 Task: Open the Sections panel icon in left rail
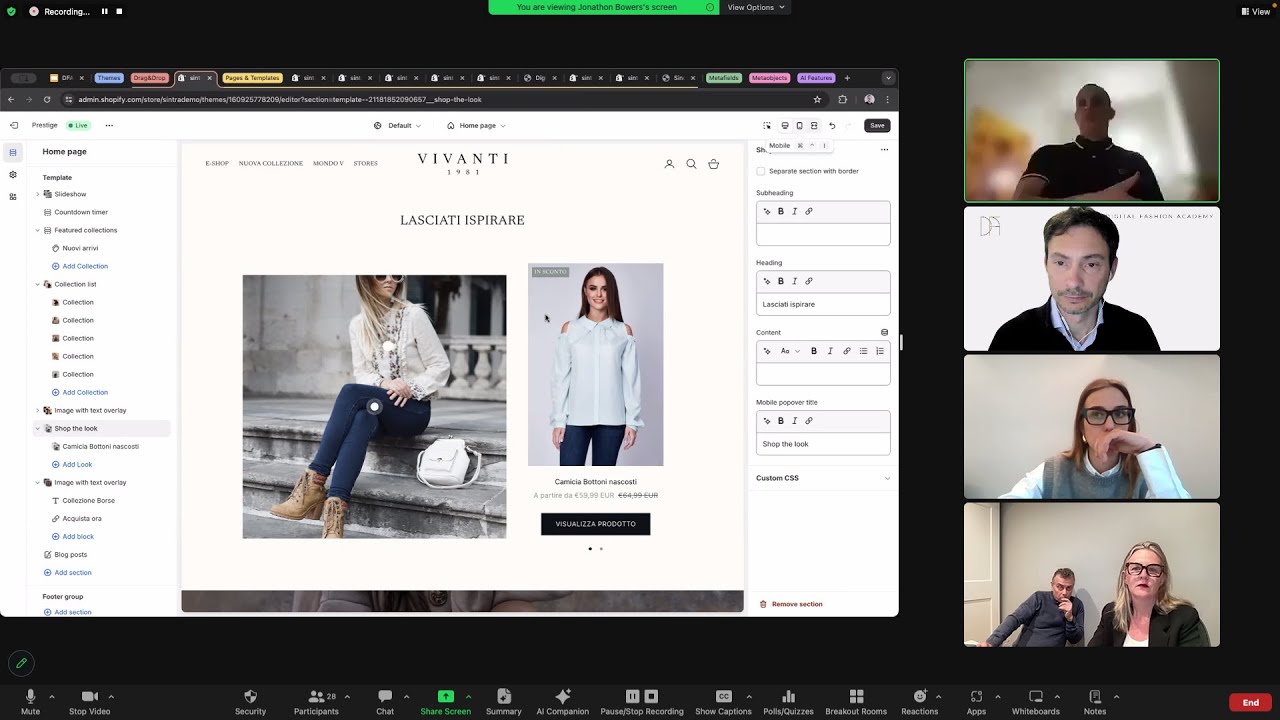(x=13, y=152)
